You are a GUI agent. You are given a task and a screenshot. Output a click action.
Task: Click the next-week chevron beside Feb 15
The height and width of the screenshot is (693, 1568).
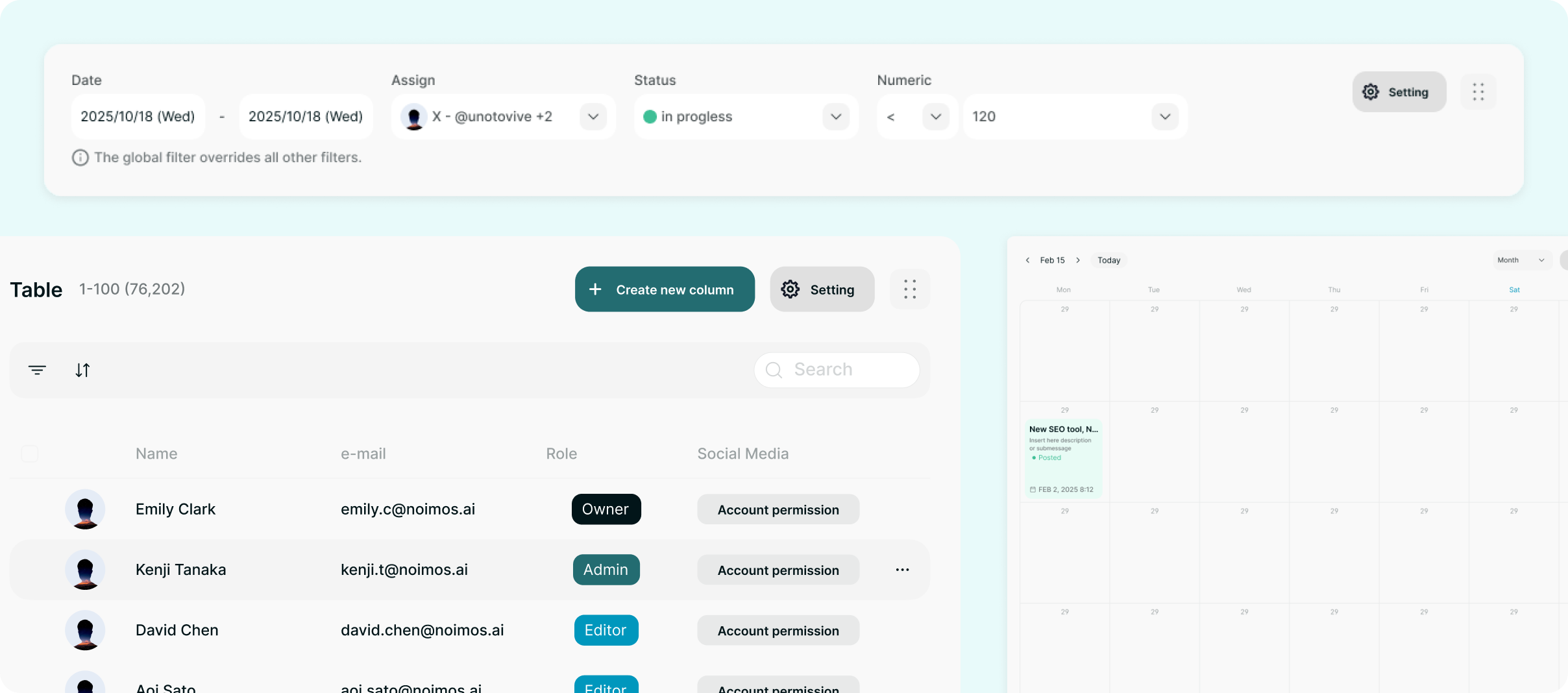[1078, 260]
